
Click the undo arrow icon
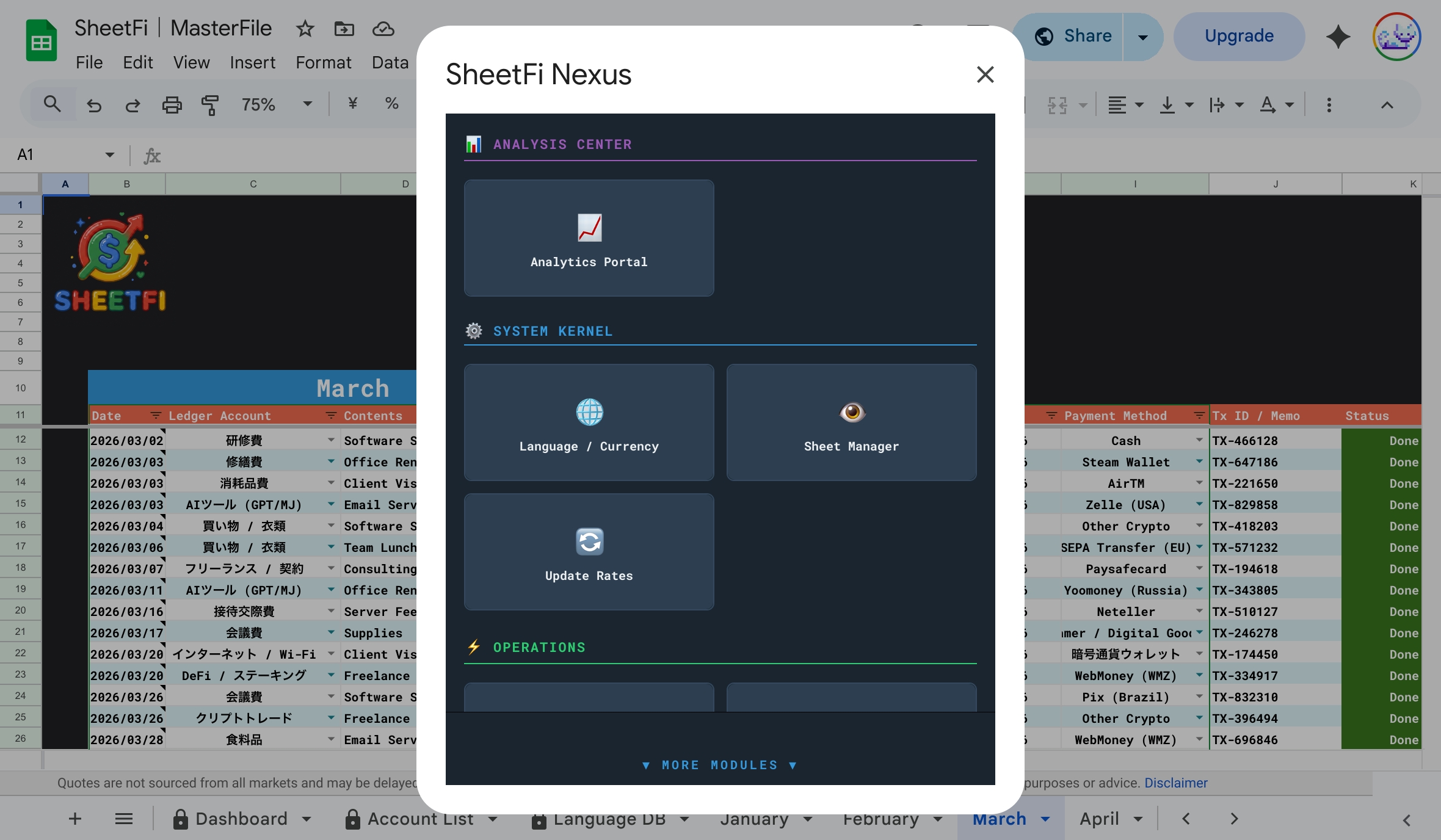pyautogui.click(x=94, y=105)
